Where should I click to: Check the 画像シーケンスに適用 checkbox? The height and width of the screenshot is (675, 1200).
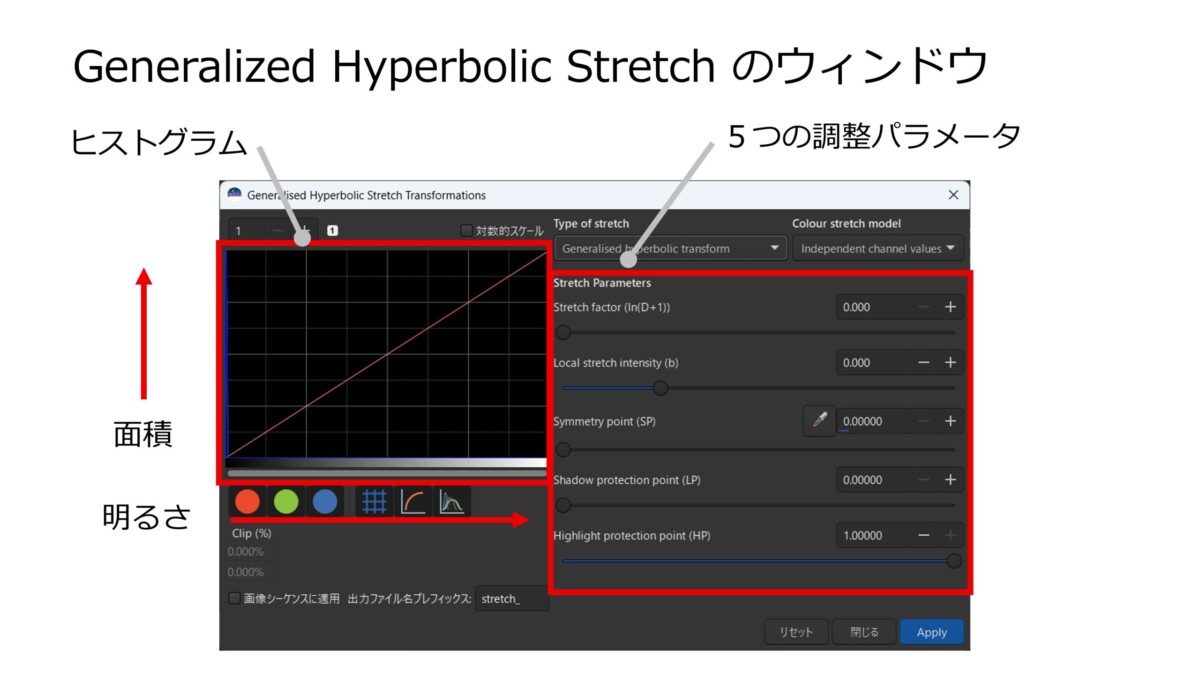coord(235,599)
